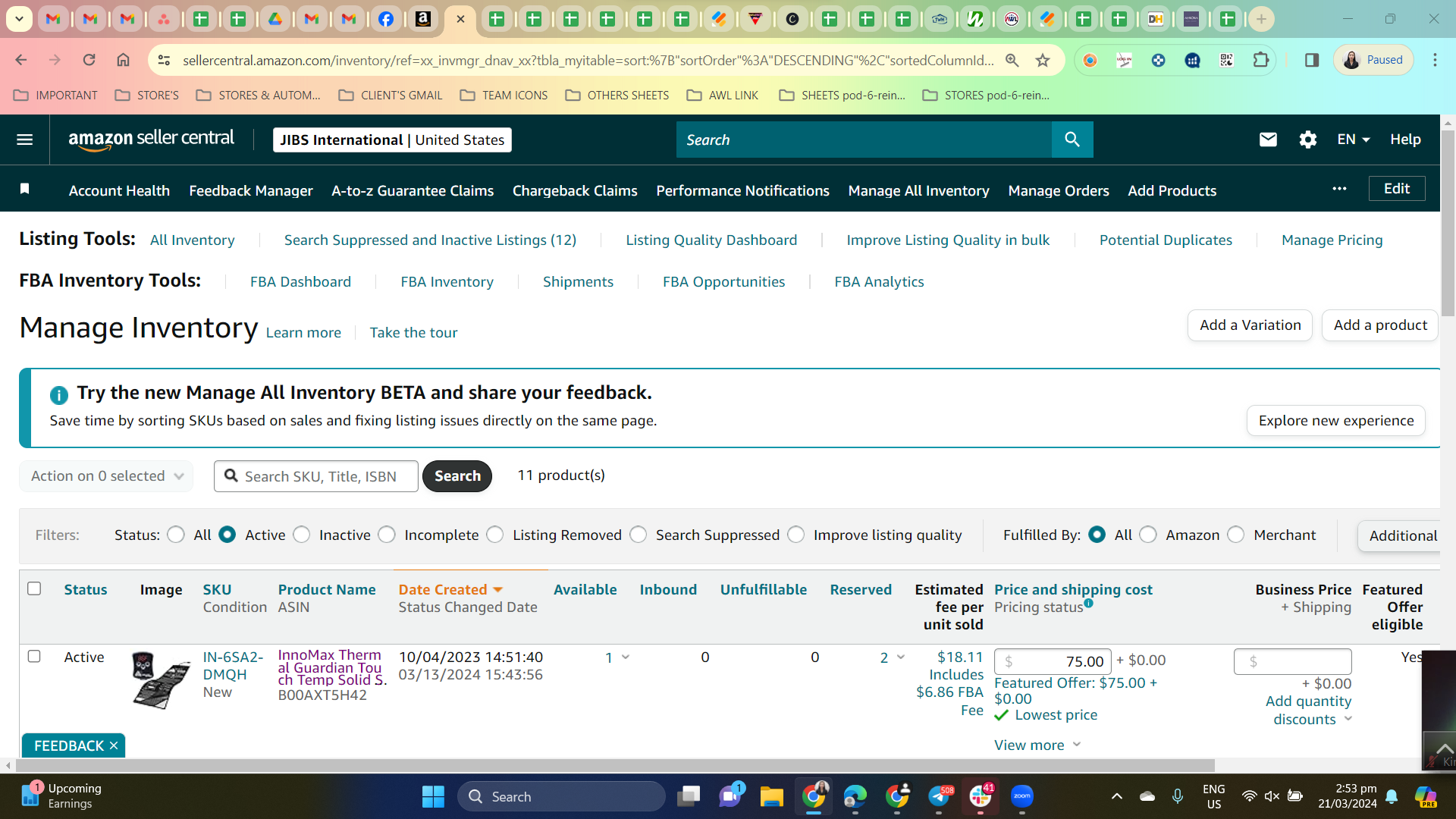Expand Add quantity discounts
This screenshot has width=1456, height=819.
coord(1308,710)
